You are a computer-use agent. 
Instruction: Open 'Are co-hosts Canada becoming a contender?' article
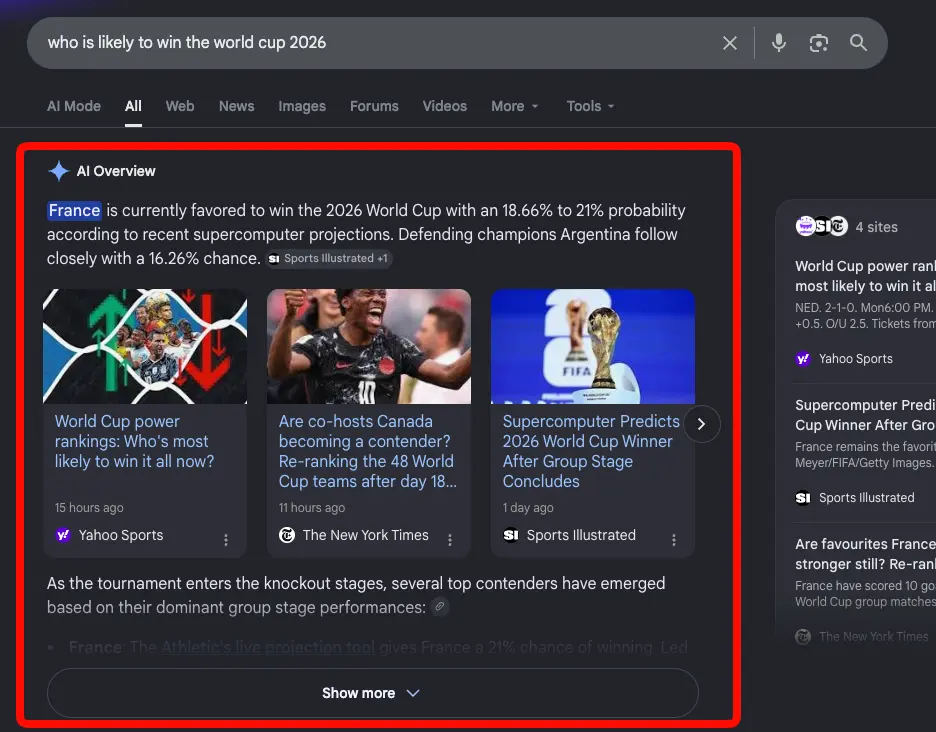click(x=367, y=451)
